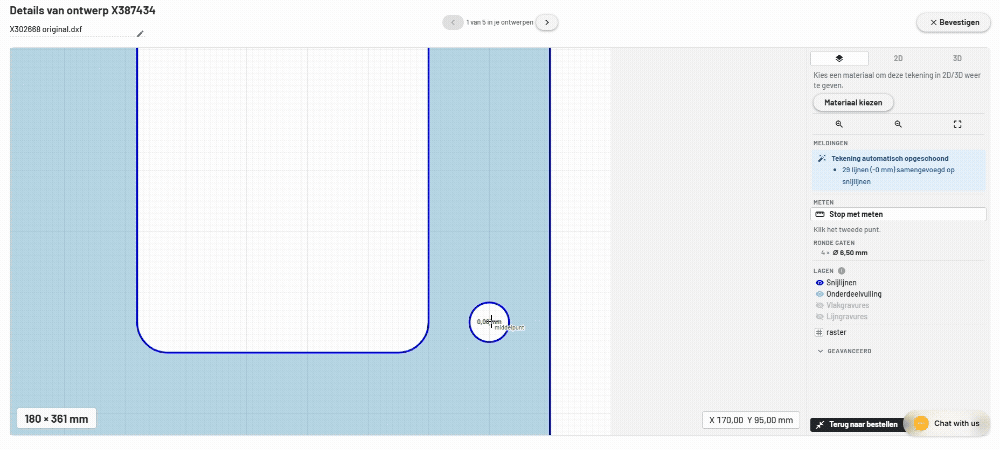Toggle the raster grid option
This screenshot has height=450, width=1000.
820,333
